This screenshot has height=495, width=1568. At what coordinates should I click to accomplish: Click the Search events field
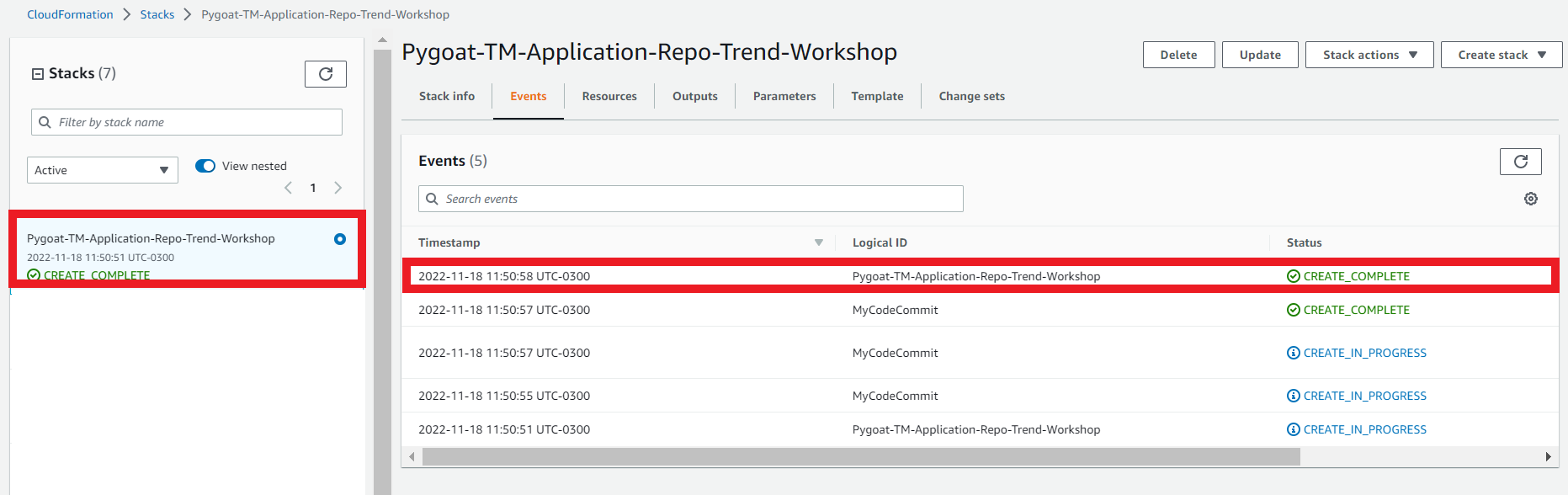pos(691,199)
